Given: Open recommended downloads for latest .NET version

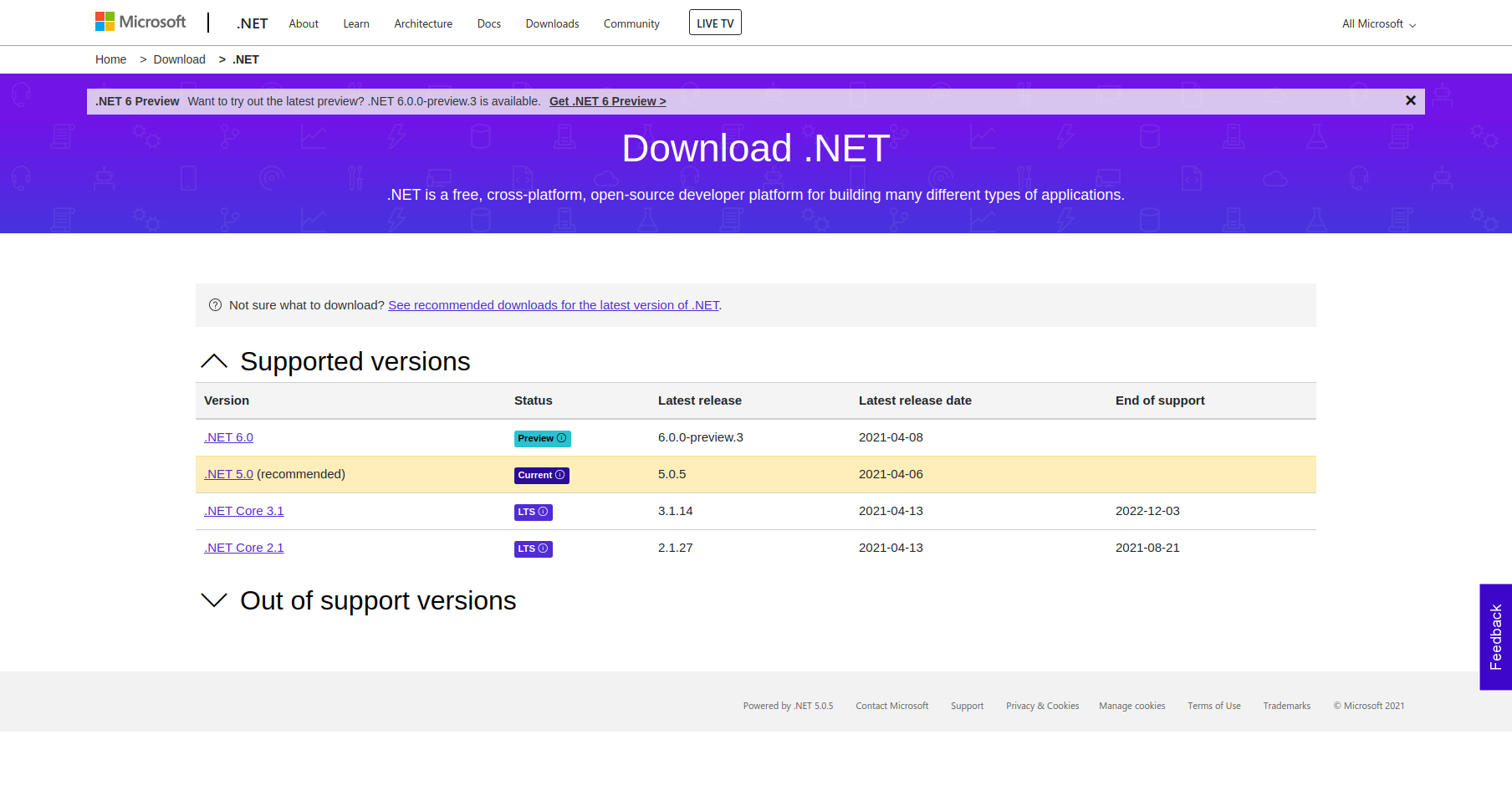Looking at the screenshot, I should click(553, 304).
